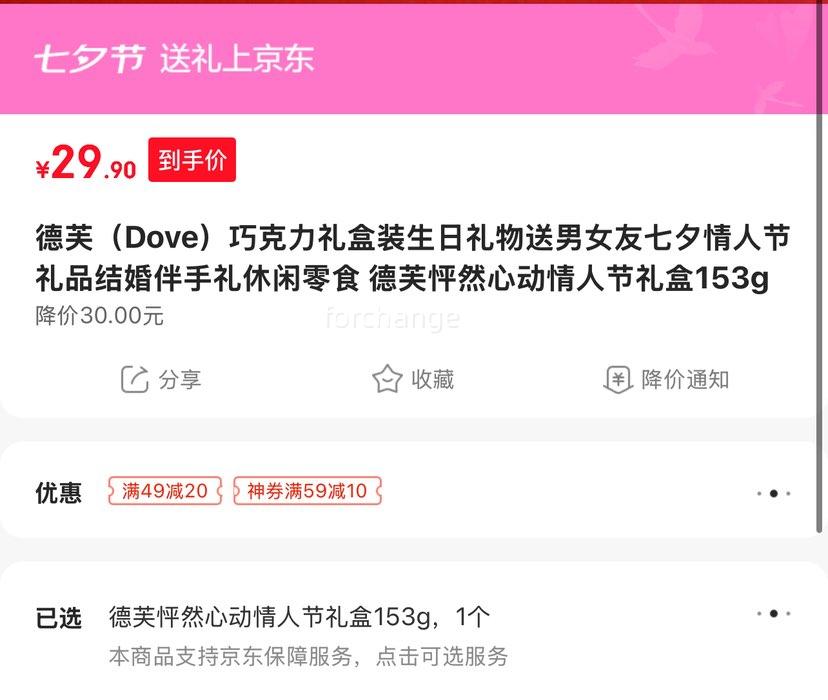This screenshot has width=828, height=700.
Task: Tap the 已选 section label
Action: pos(59,618)
